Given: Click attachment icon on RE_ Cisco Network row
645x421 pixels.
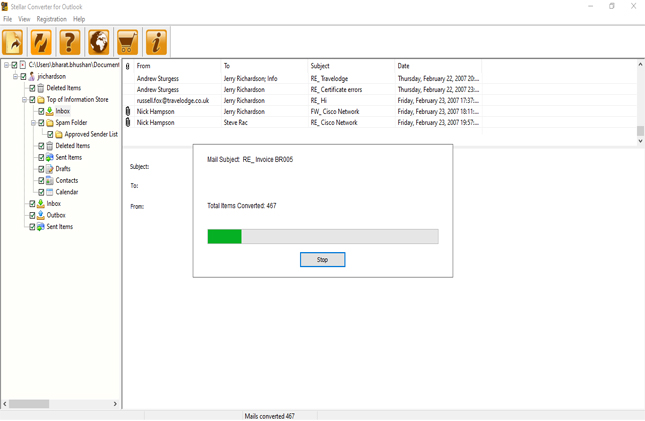Looking at the screenshot, I should (x=128, y=122).
